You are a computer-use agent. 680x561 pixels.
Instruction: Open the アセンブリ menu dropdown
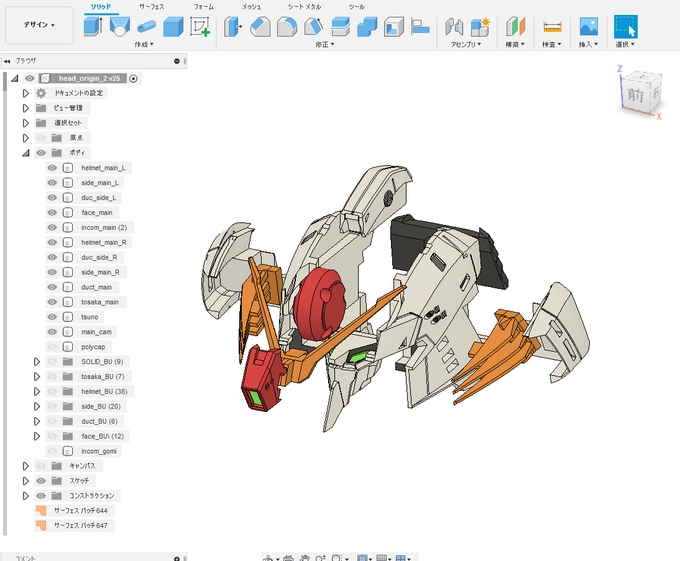[x=466, y=45]
